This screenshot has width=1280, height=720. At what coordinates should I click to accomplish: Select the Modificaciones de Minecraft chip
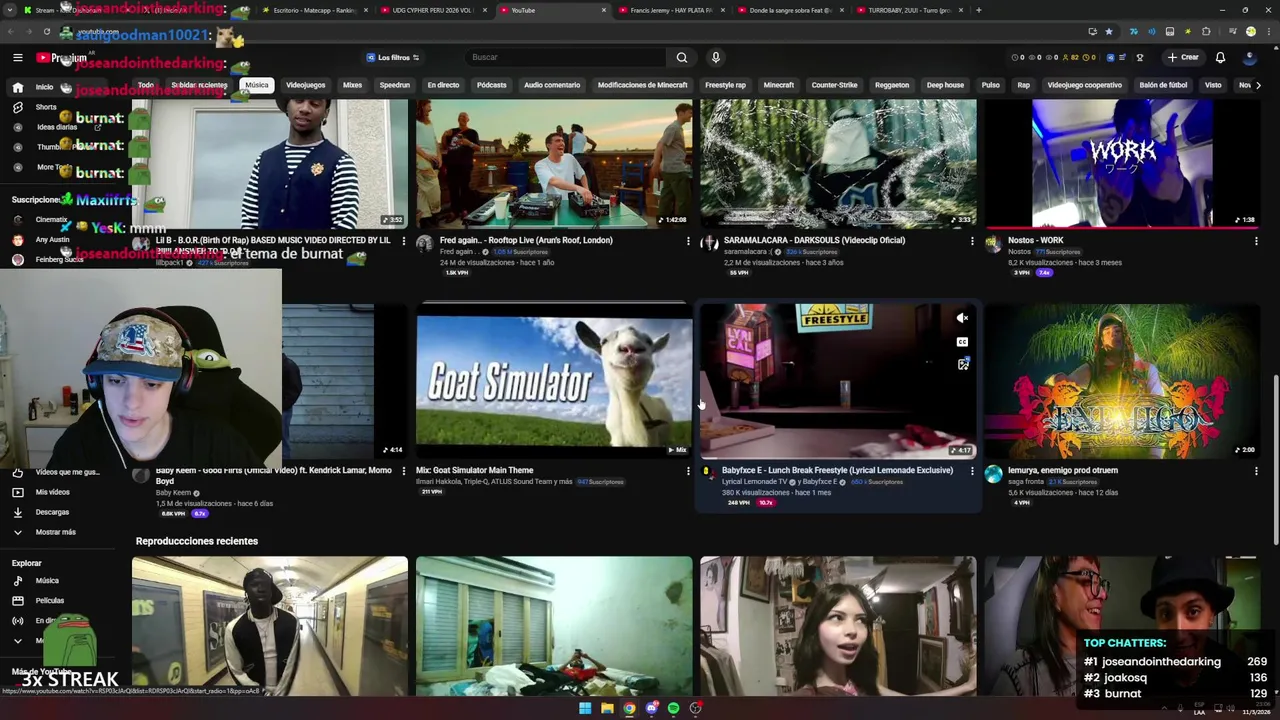(x=642, y=85)
